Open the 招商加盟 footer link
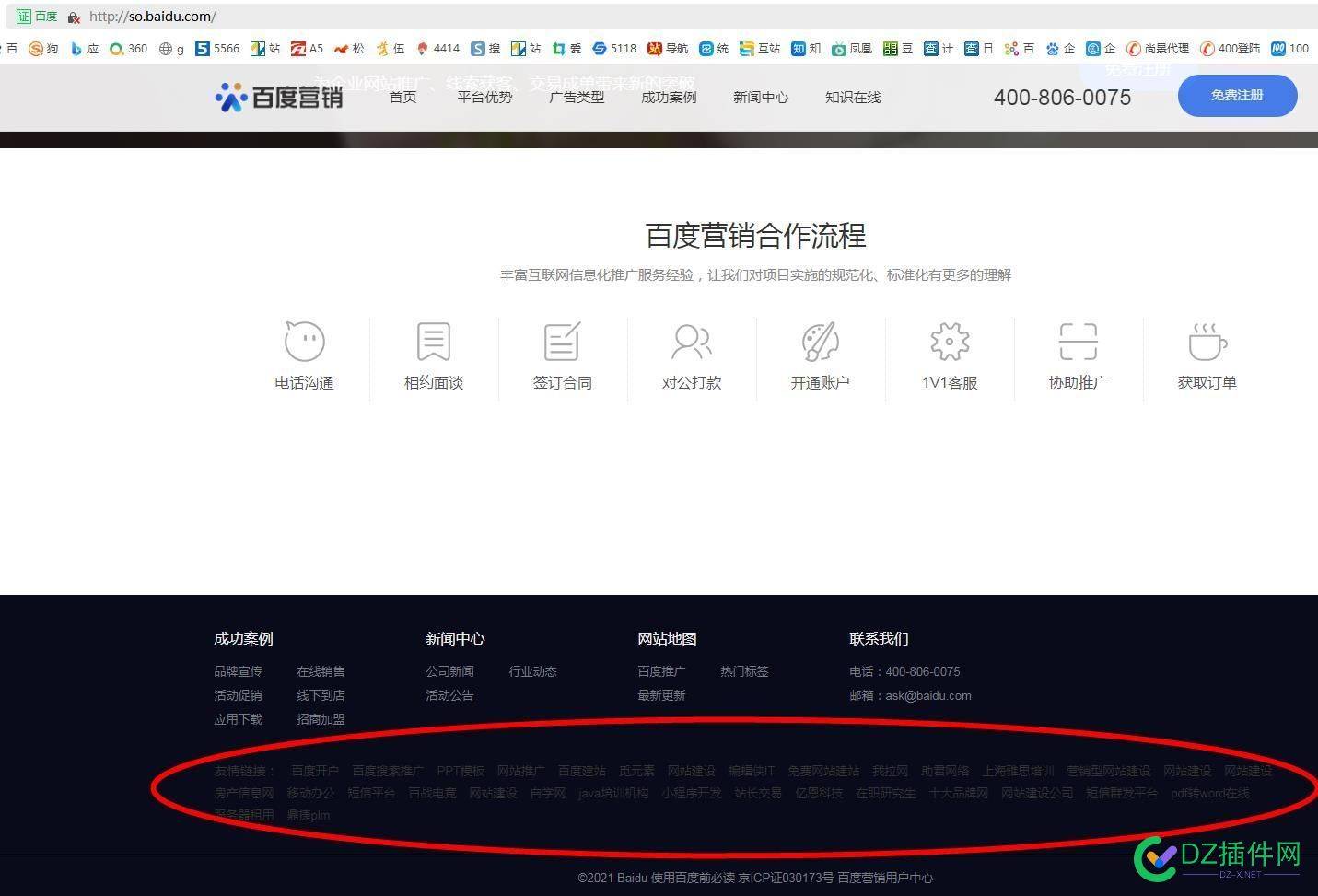The image size is (1318, 896). tap(321, 719)
